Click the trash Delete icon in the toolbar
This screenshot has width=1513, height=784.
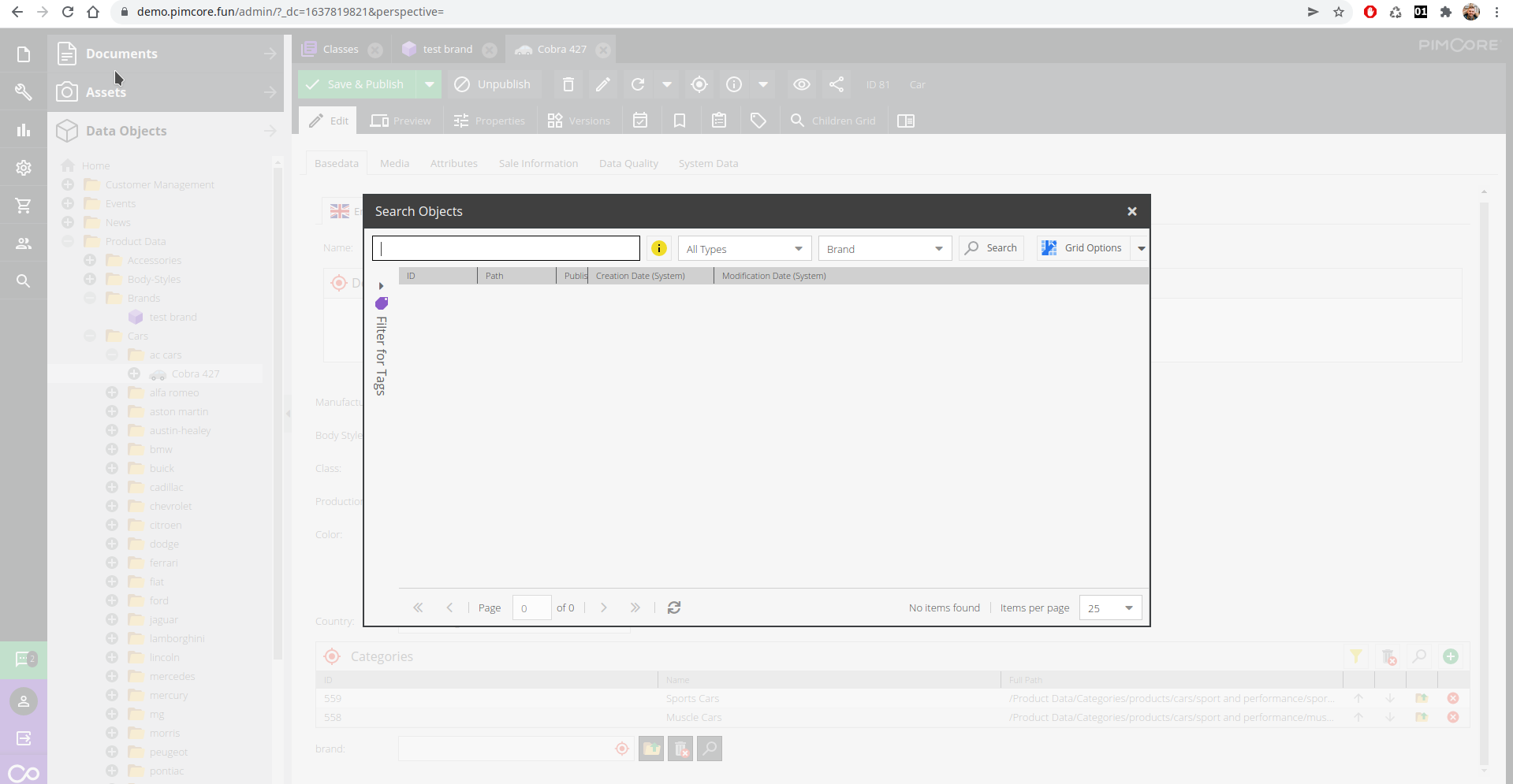click(x=568, y=84)
